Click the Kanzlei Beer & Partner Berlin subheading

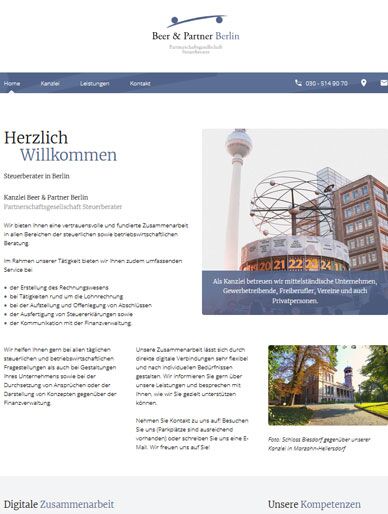pos(46,197)
